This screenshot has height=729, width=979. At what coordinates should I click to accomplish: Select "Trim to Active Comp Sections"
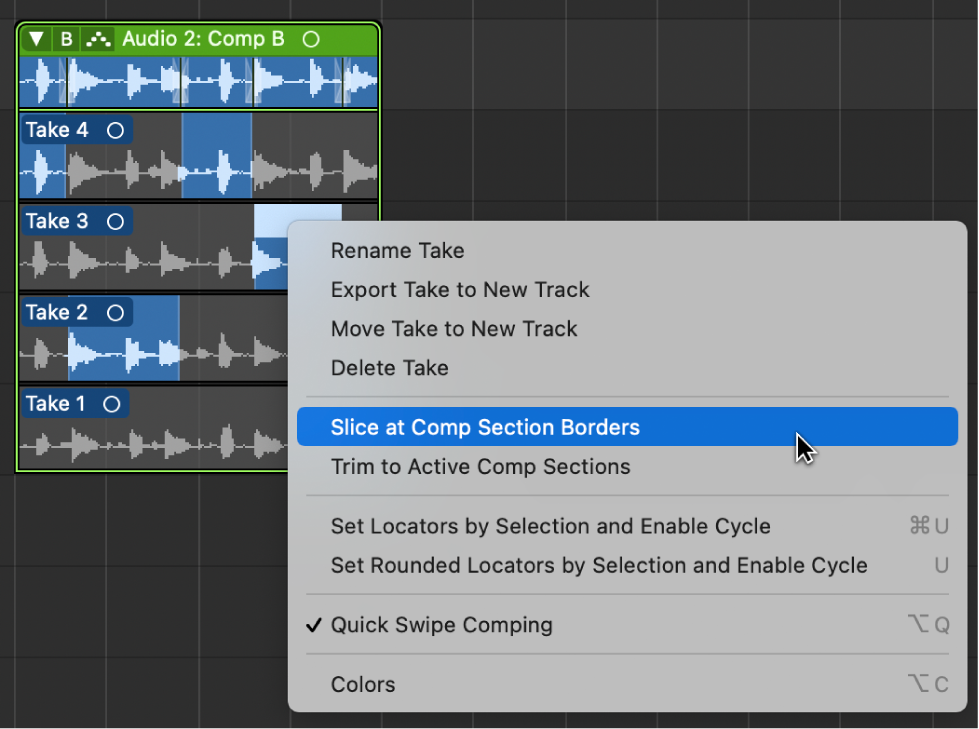pyautogui.click(x=481, y=466)
